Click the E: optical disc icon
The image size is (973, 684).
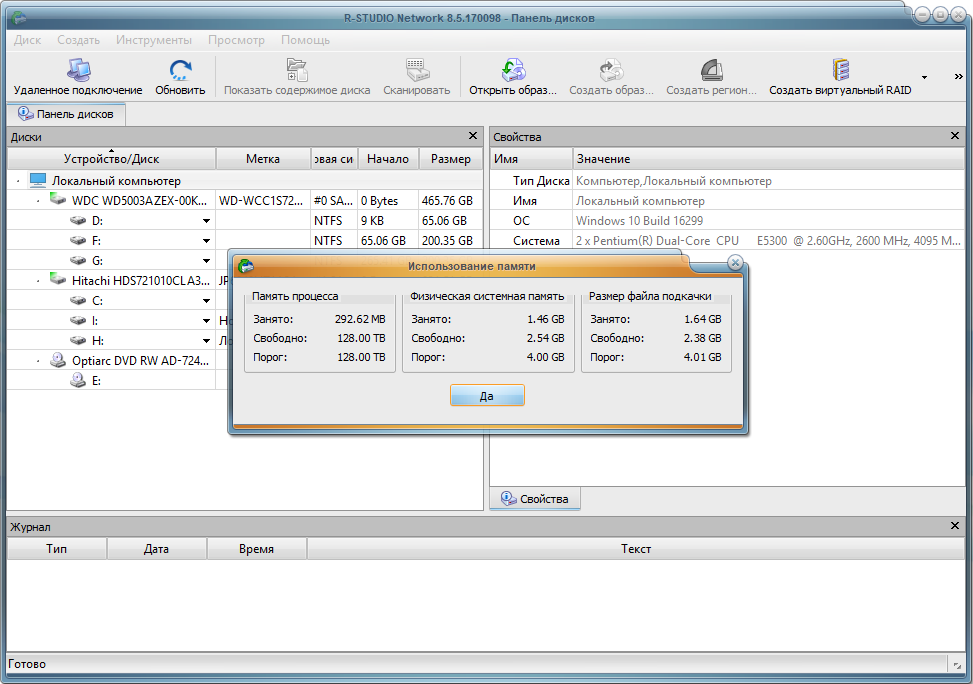(x=78, y=380)
